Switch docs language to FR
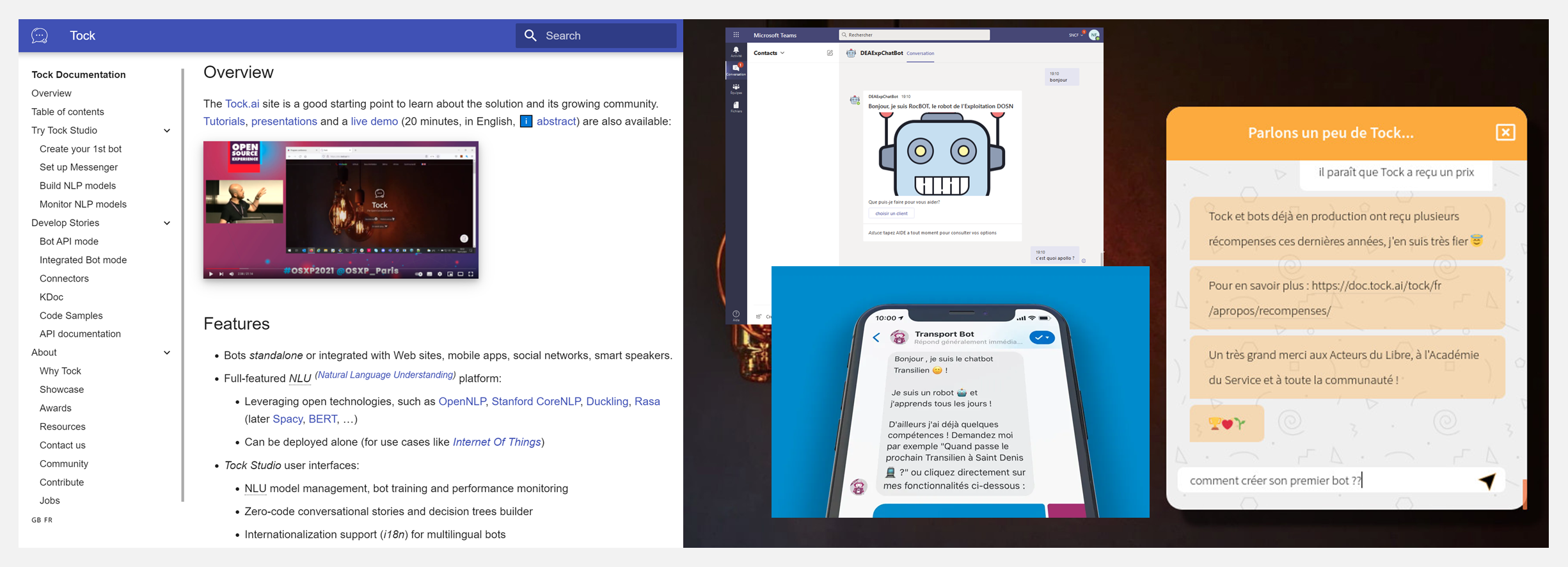This screenshot has height=567, width=1568. point(48,520)
